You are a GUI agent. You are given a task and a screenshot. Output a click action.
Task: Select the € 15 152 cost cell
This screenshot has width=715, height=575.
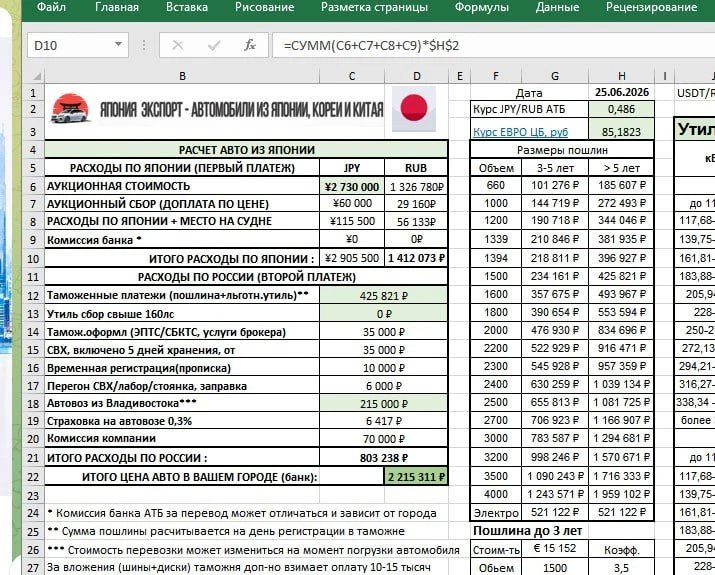[555, 549]
